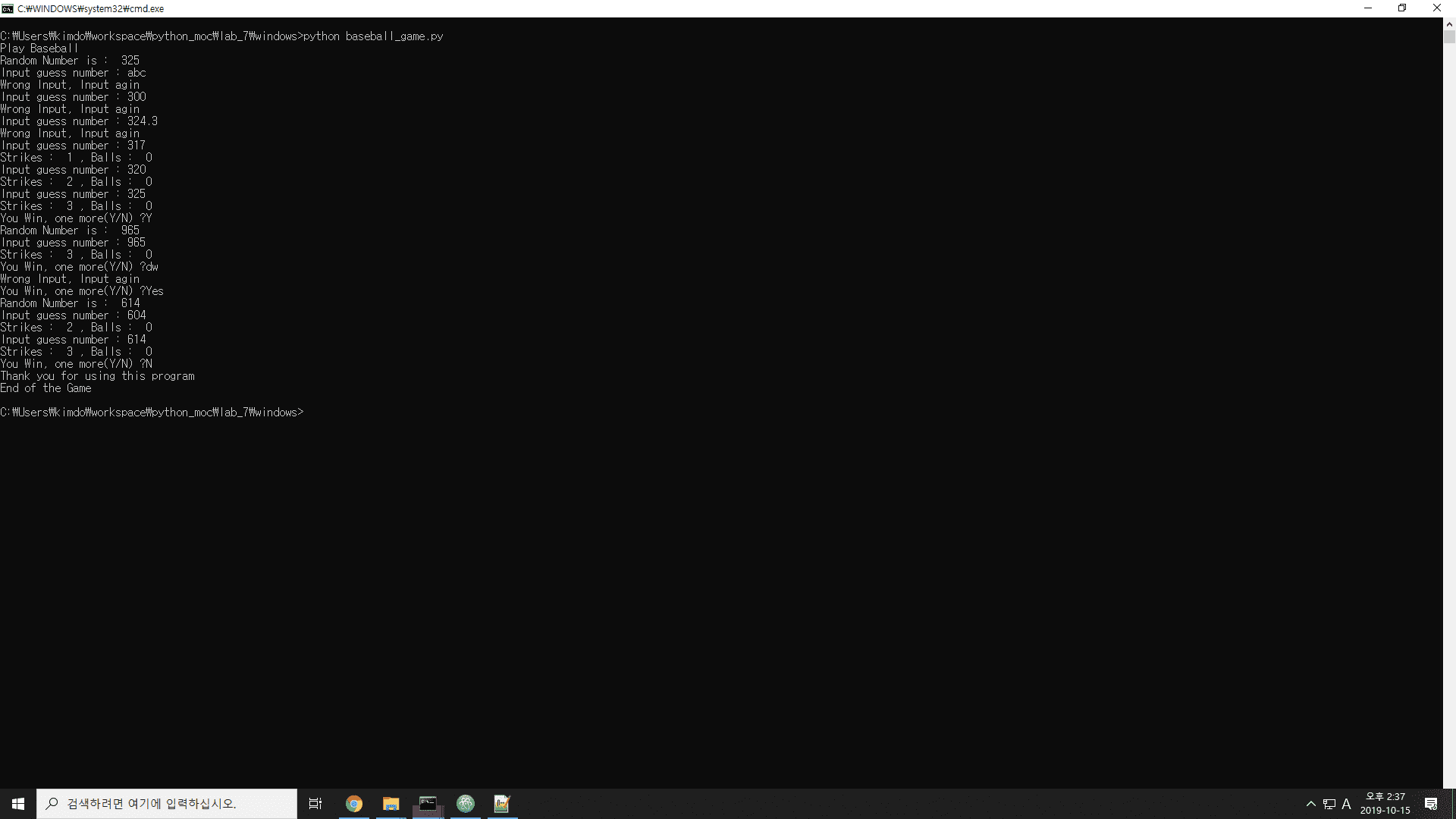Click the Task View taskbar icon
This screenshot has width=1456, height=819.
coord(315,804)
